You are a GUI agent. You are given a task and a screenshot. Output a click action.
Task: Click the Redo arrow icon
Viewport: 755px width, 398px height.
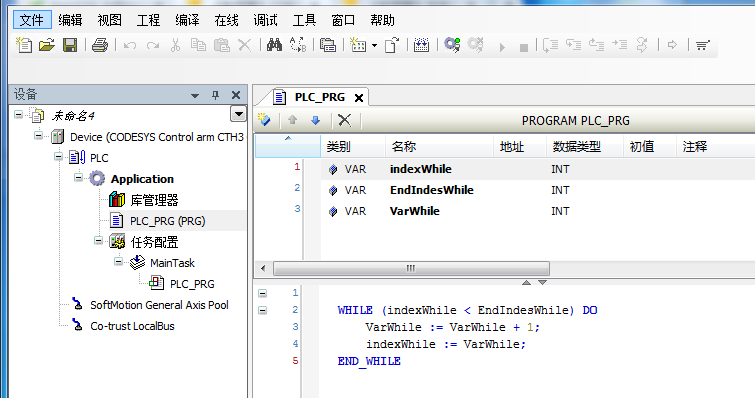(153, 46)
